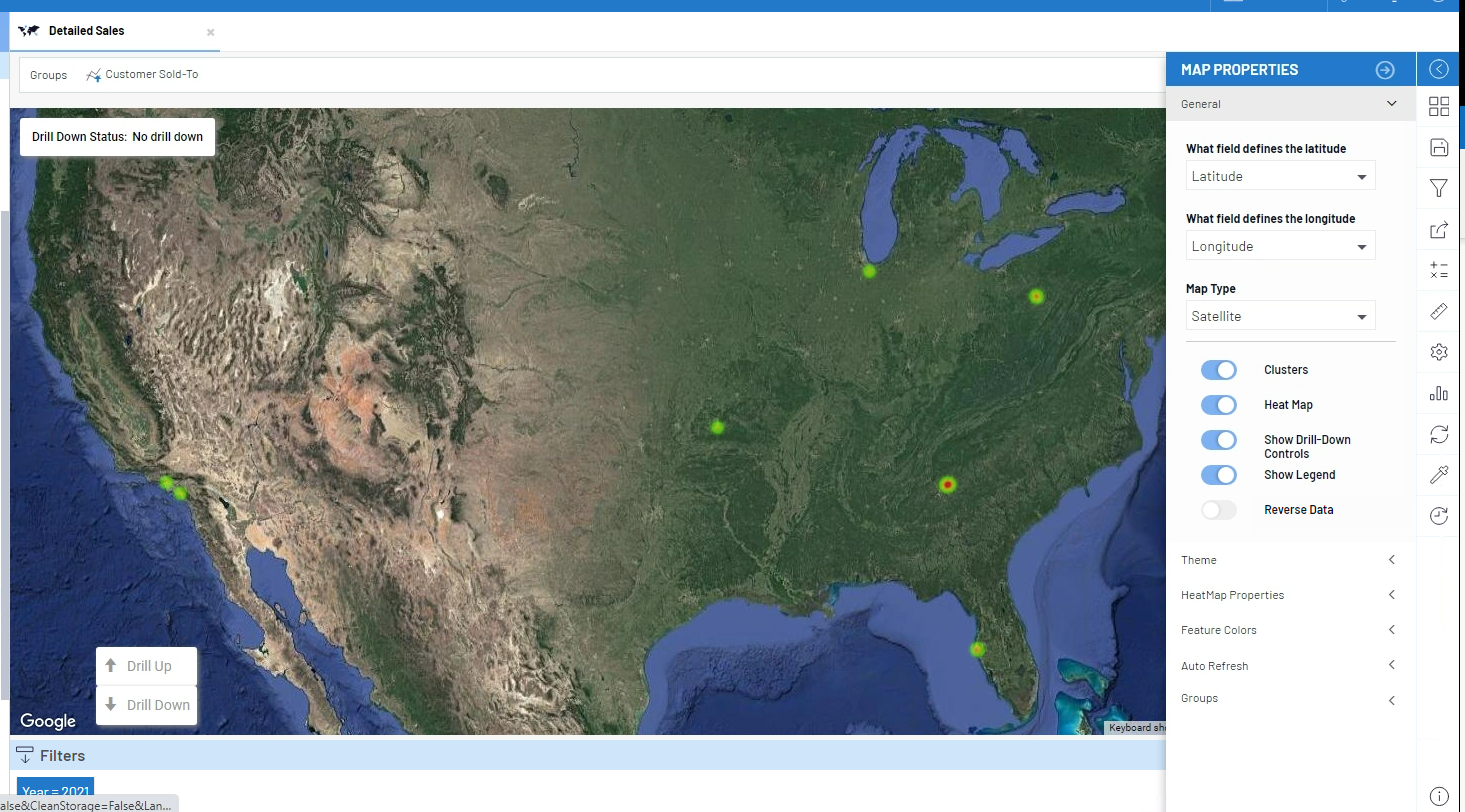This screenshot has height=812, width=1465.
Task: Open the Map Type dropdown
Action: click(1280, 315)
